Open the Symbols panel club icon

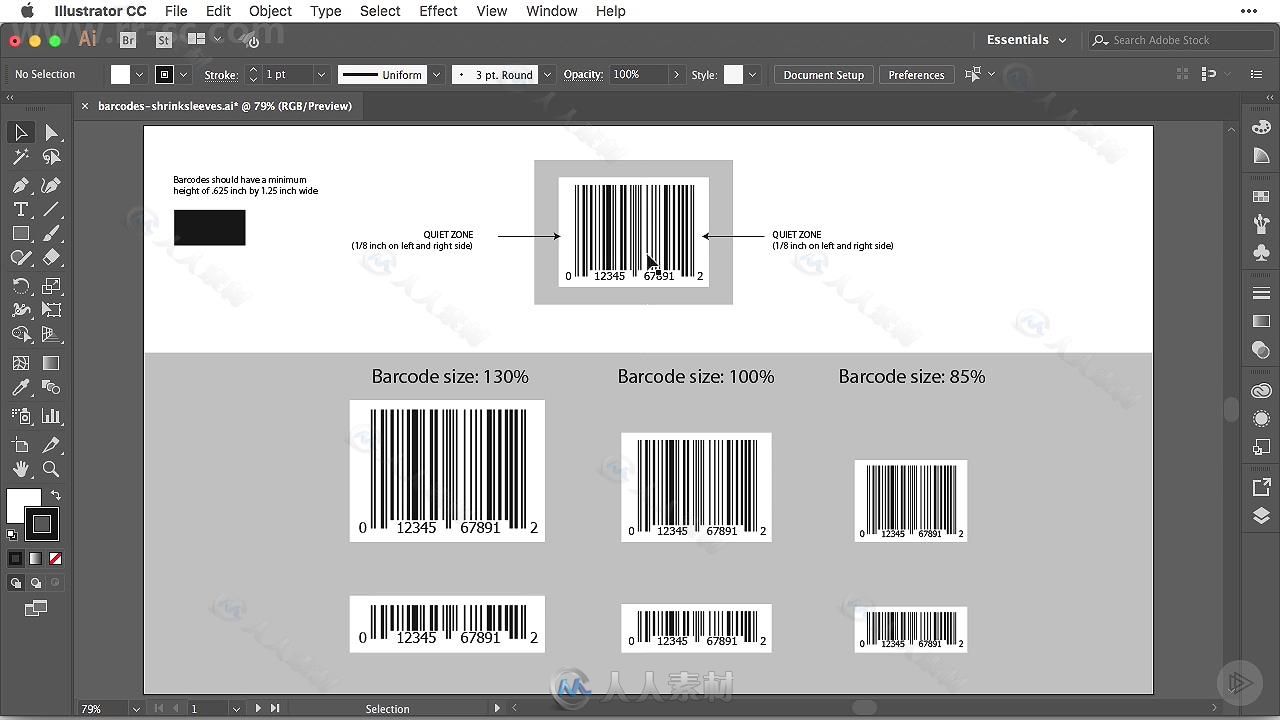tap(1261, 253)
